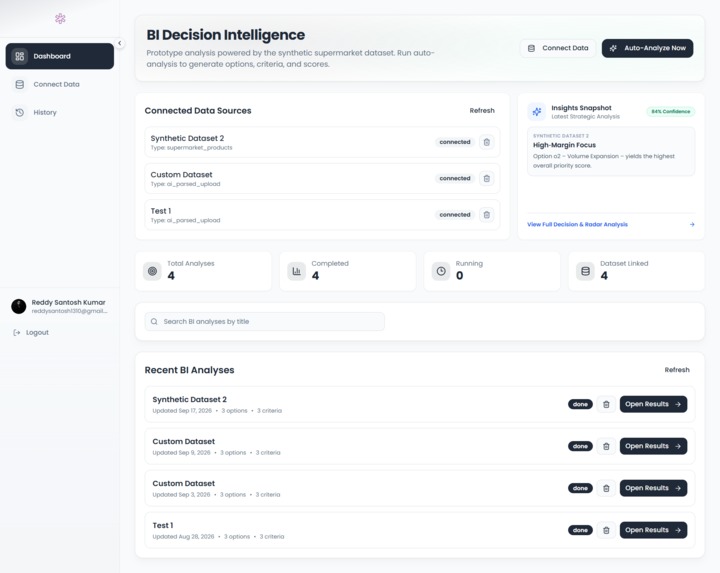Open Results for Synthetic Dataset 2 analysis

[x=653, y=404]
